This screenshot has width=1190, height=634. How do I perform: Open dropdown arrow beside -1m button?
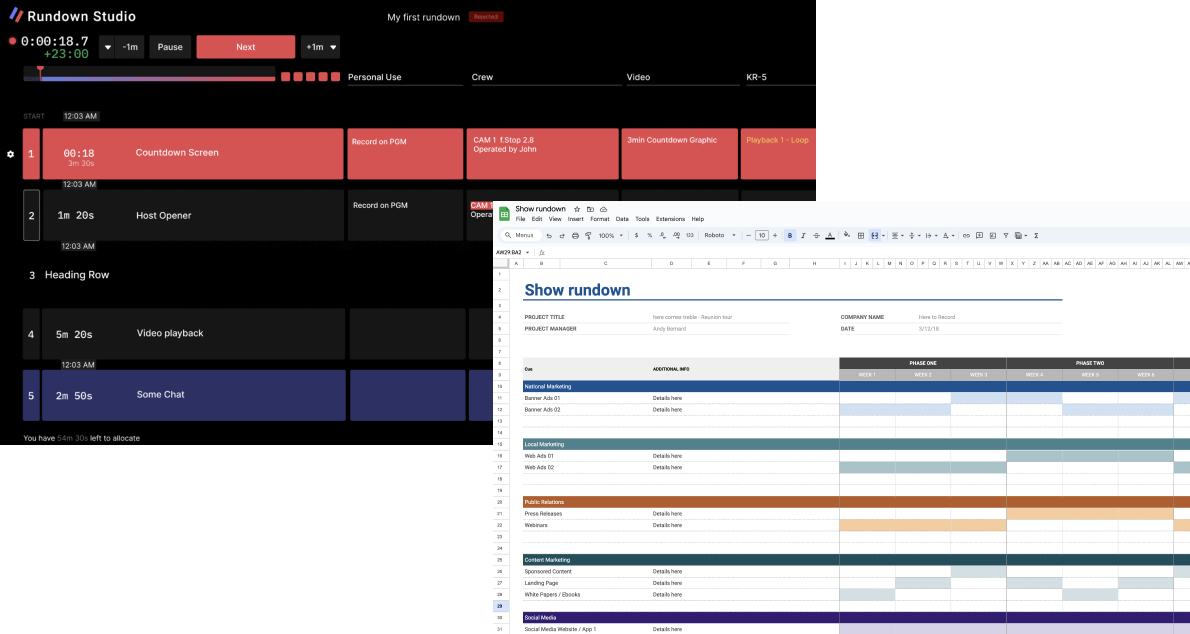tap(108, 47)
